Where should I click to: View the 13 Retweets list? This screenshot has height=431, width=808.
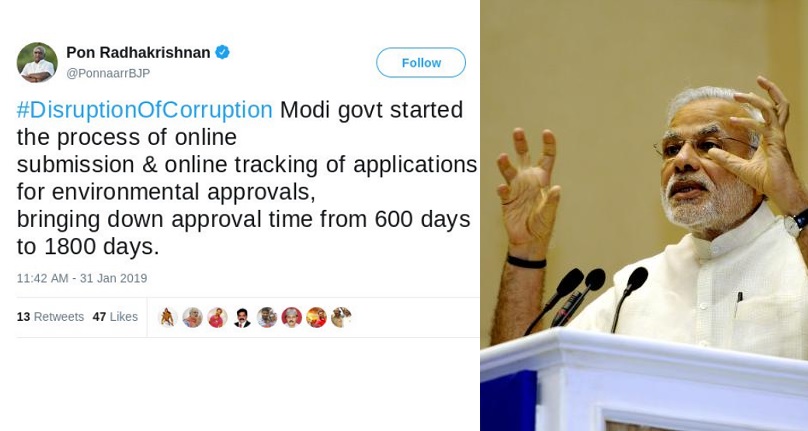point(50,317)
